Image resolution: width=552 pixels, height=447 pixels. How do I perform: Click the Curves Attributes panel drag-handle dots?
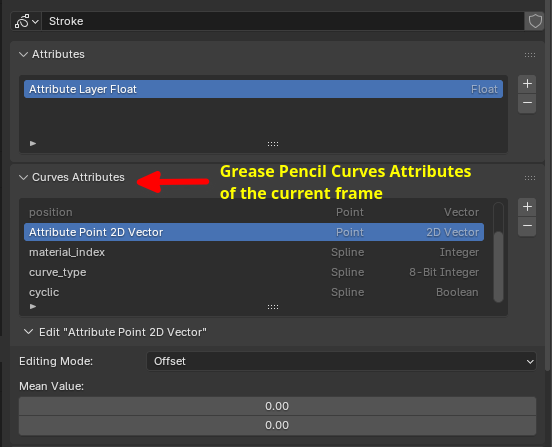pyautogui.click(x=529, y=178)
